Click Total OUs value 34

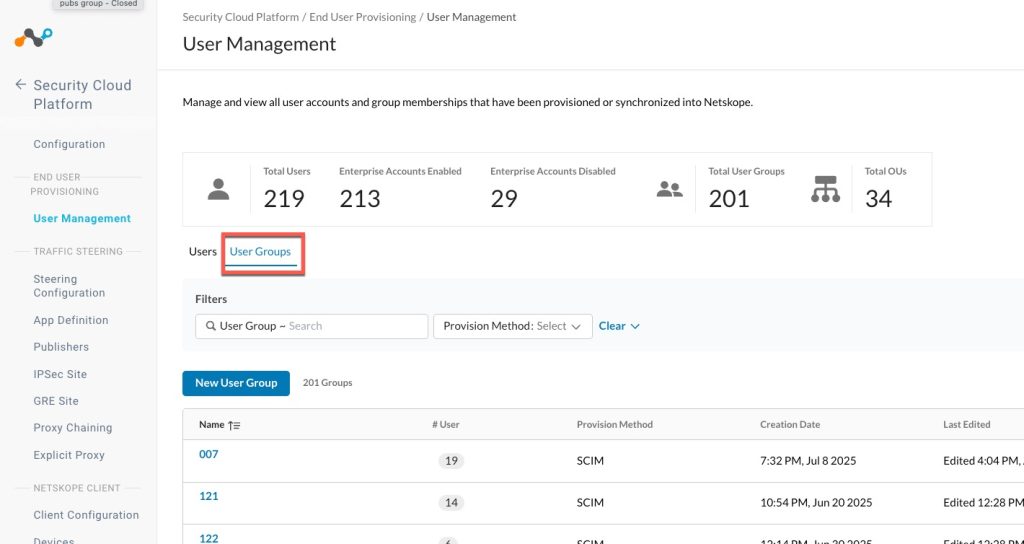[x=878, y=199]
